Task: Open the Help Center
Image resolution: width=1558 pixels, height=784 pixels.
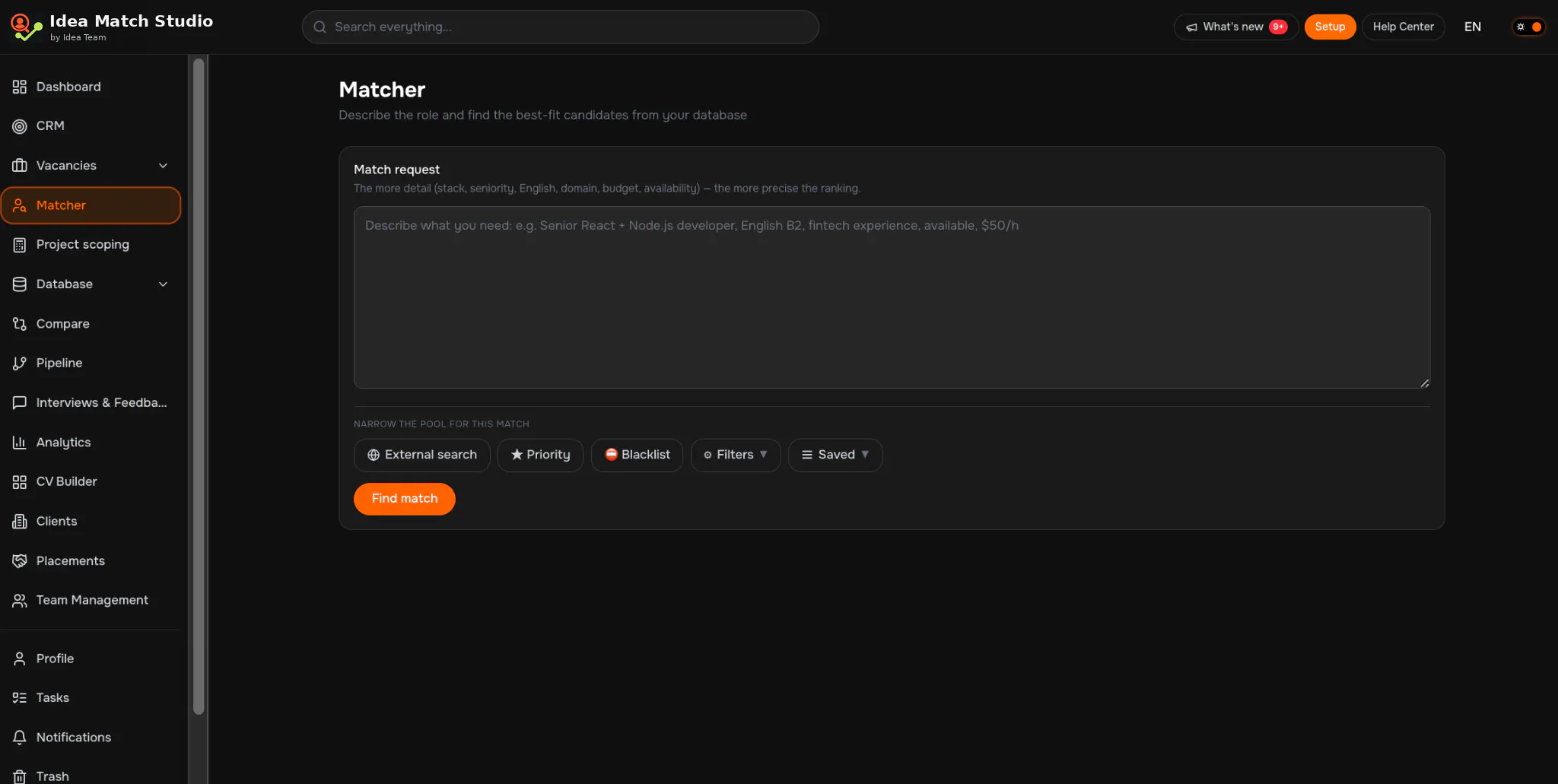Action: [x=1403, y=27]
